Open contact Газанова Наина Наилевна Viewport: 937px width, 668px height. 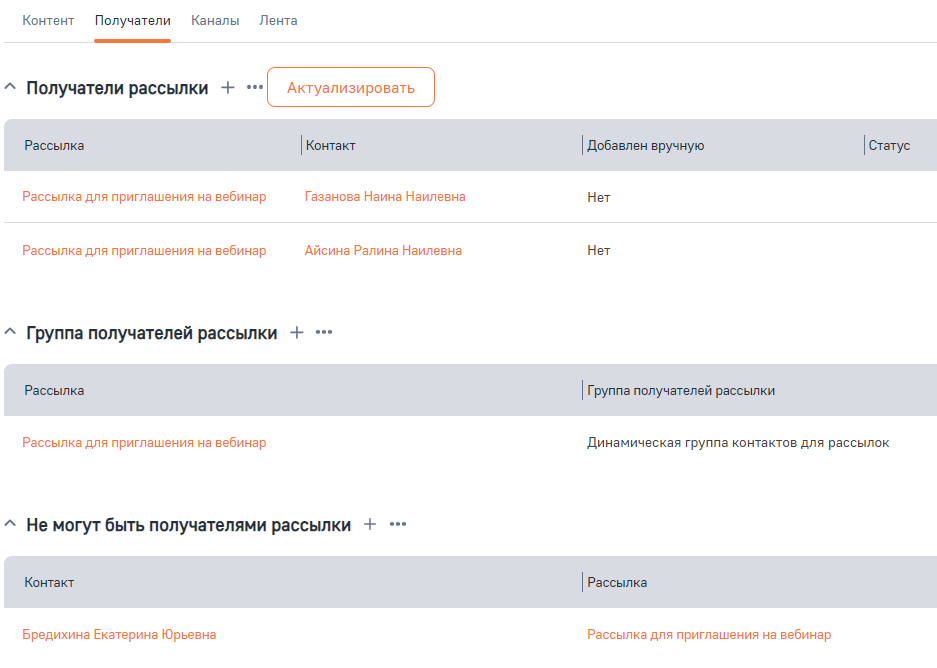click(x=385, y=197)
